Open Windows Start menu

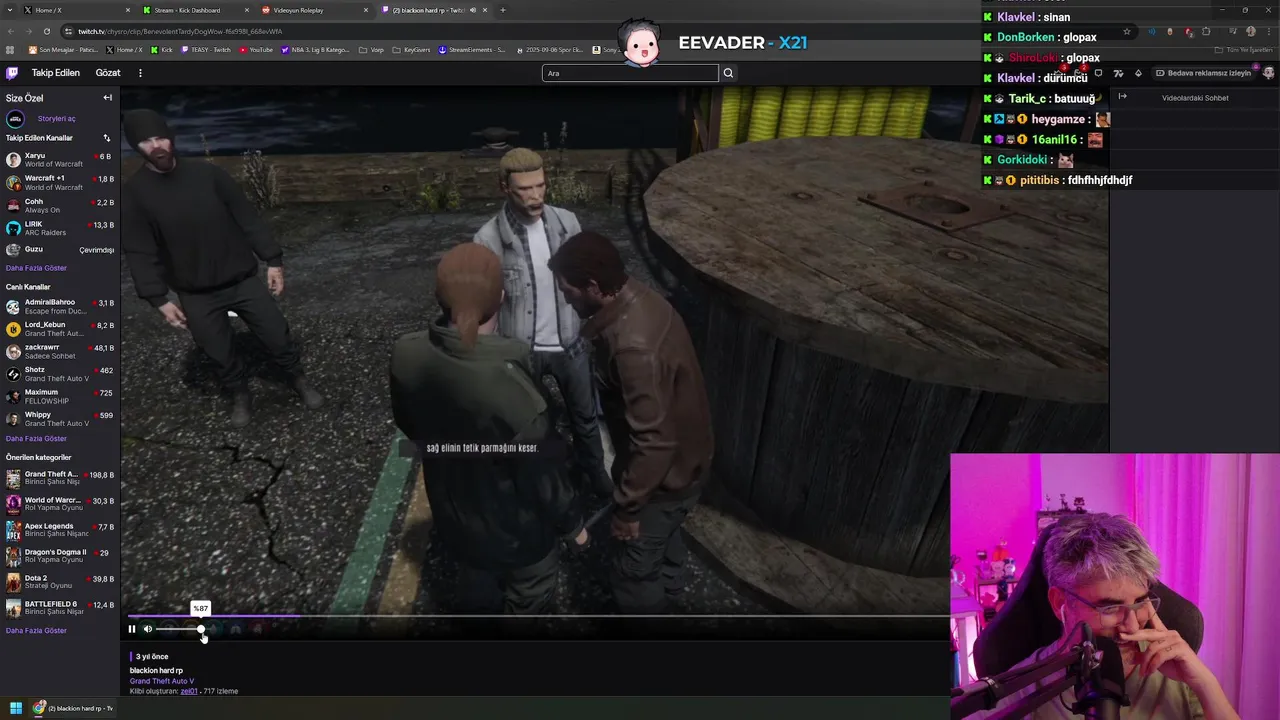[x=15, y=708]
